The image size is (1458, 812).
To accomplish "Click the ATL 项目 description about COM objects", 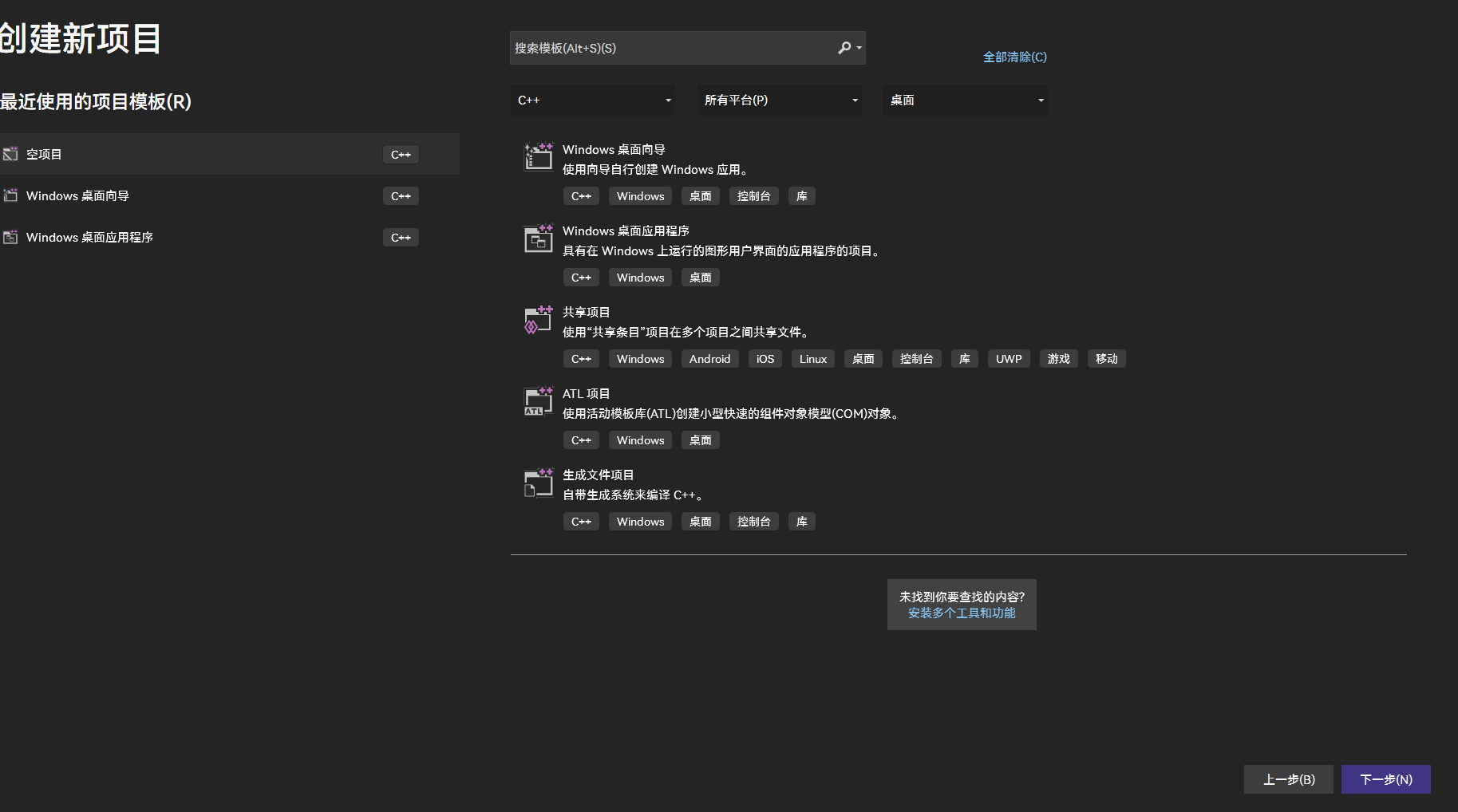I will tap(733, 413).
